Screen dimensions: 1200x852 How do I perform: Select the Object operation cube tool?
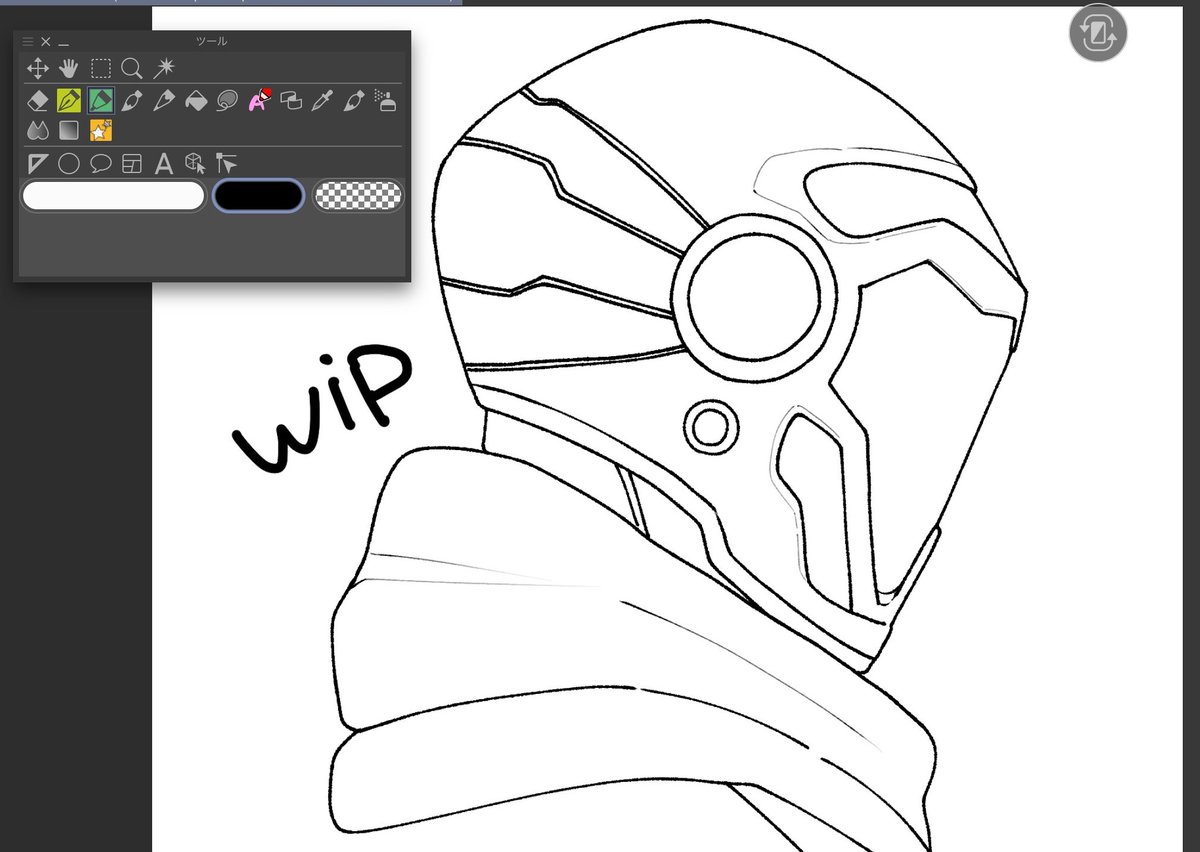(x=196, y=163)
